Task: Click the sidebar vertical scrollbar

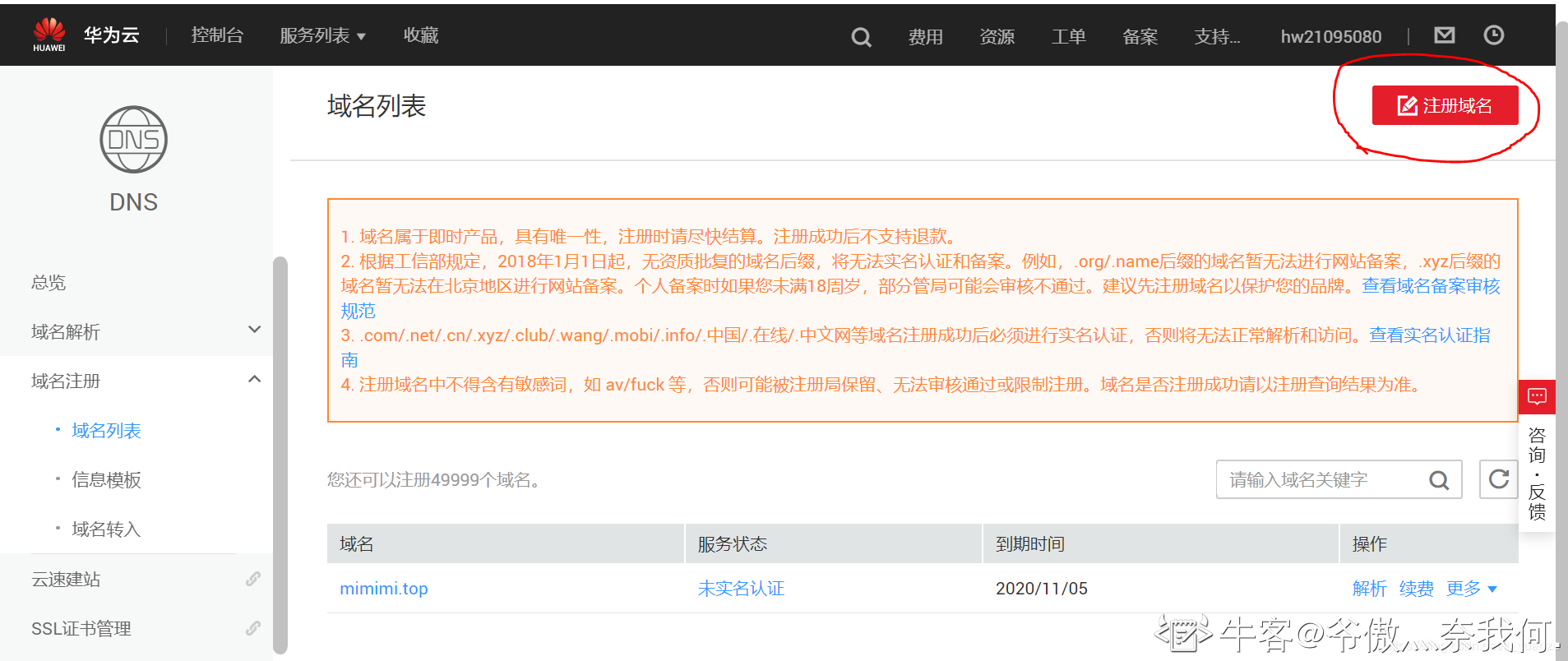Action: click(280, 455)
